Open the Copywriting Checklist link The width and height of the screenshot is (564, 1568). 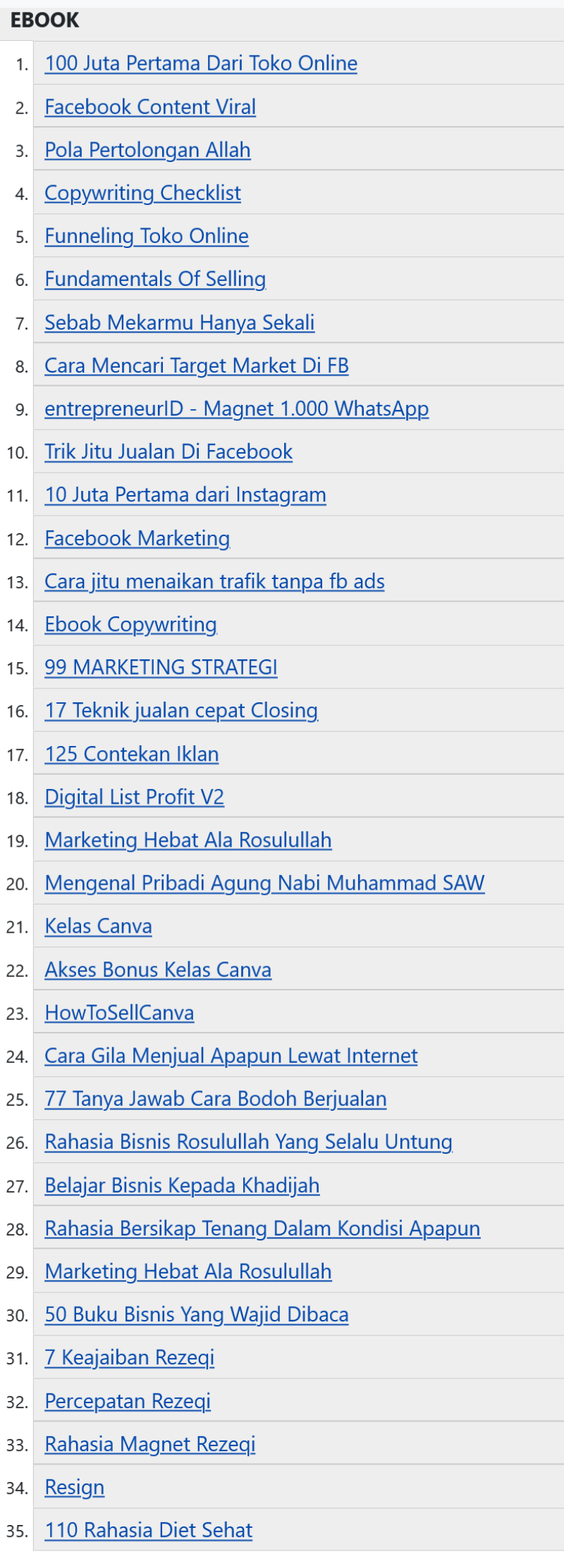pos(142,193)
